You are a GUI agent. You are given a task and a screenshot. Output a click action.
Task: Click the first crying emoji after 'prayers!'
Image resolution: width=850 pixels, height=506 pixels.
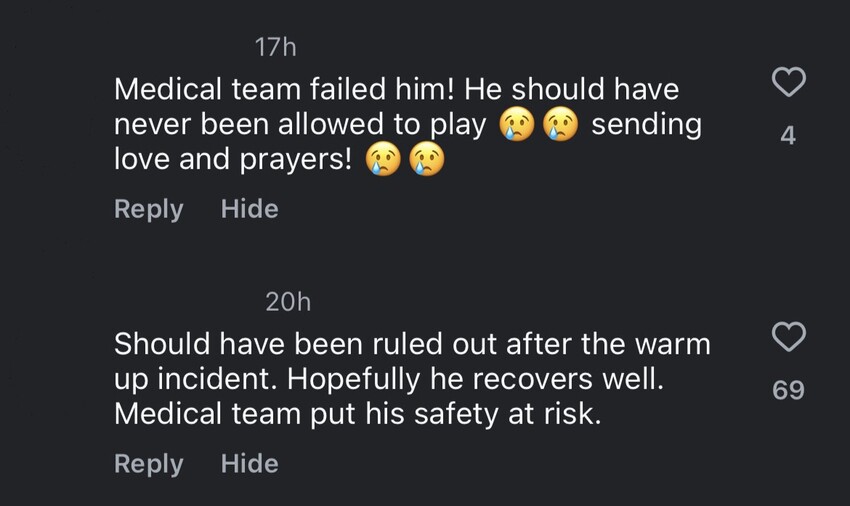(383, 159)
